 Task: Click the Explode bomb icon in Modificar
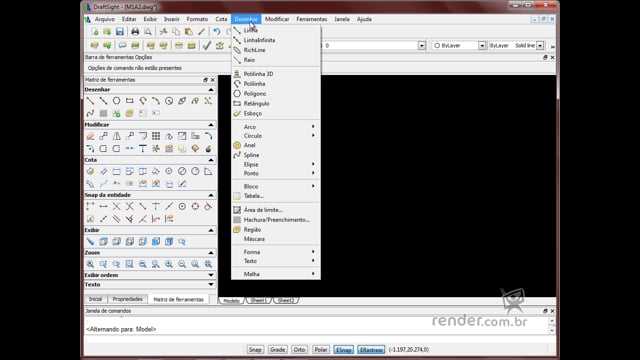(x=208, y=149)
